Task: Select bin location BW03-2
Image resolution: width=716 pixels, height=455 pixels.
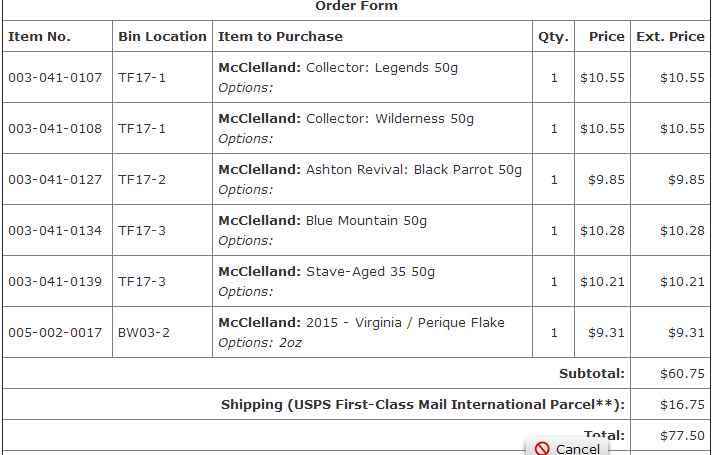Action: [144, 333]
